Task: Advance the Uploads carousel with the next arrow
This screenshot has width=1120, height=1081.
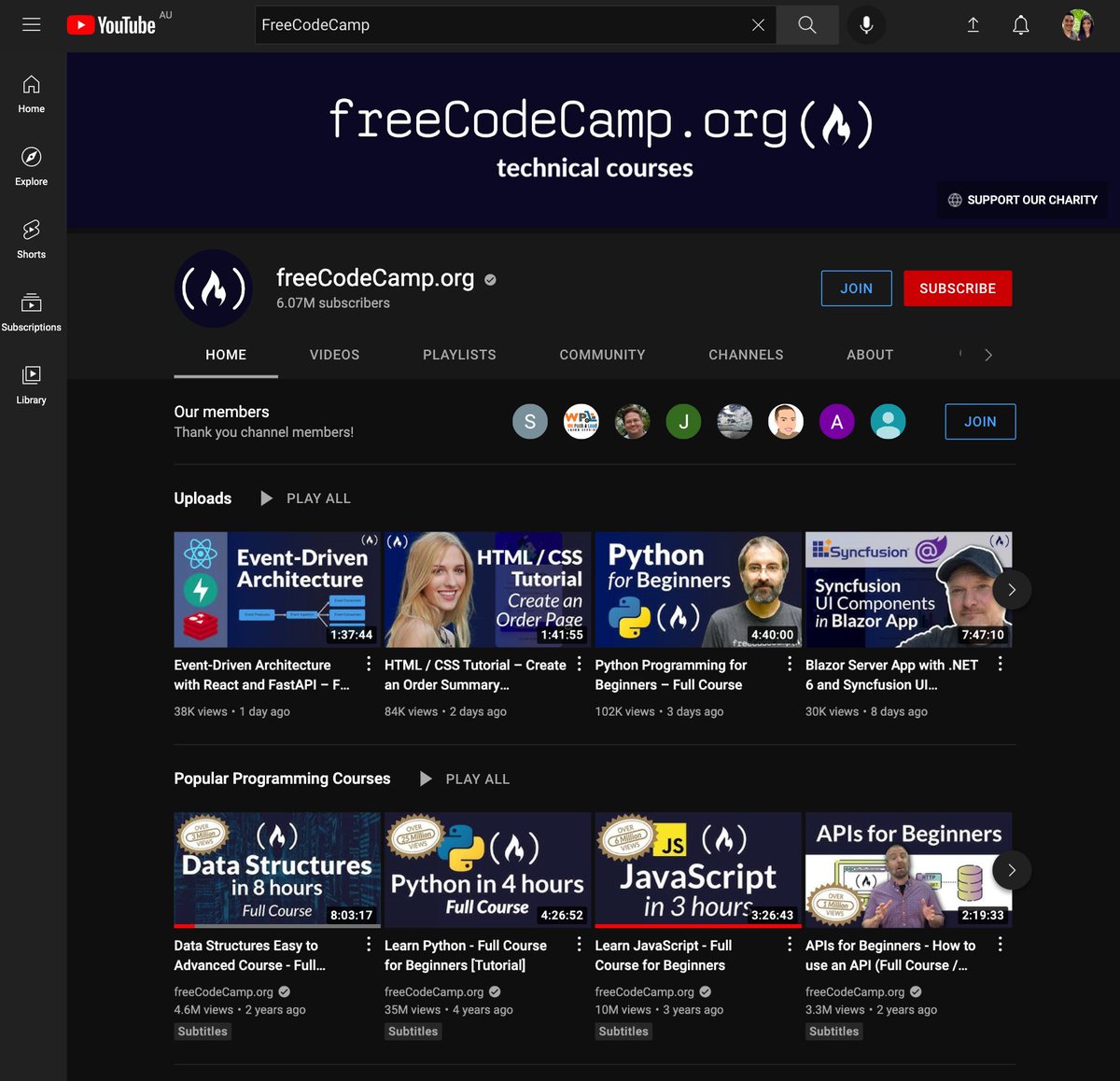Action: tap(1011, 589)
